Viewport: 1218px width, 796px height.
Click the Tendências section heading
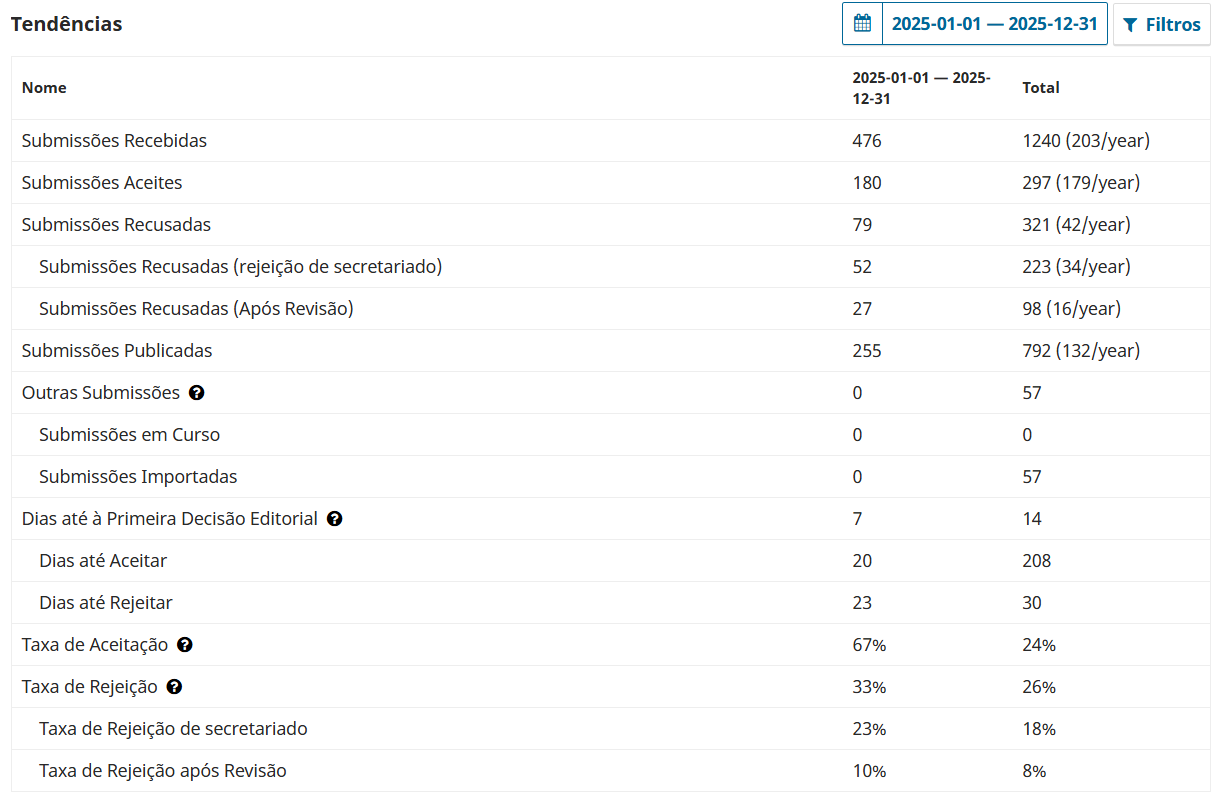pyautogui.click(x=67, y=24)
